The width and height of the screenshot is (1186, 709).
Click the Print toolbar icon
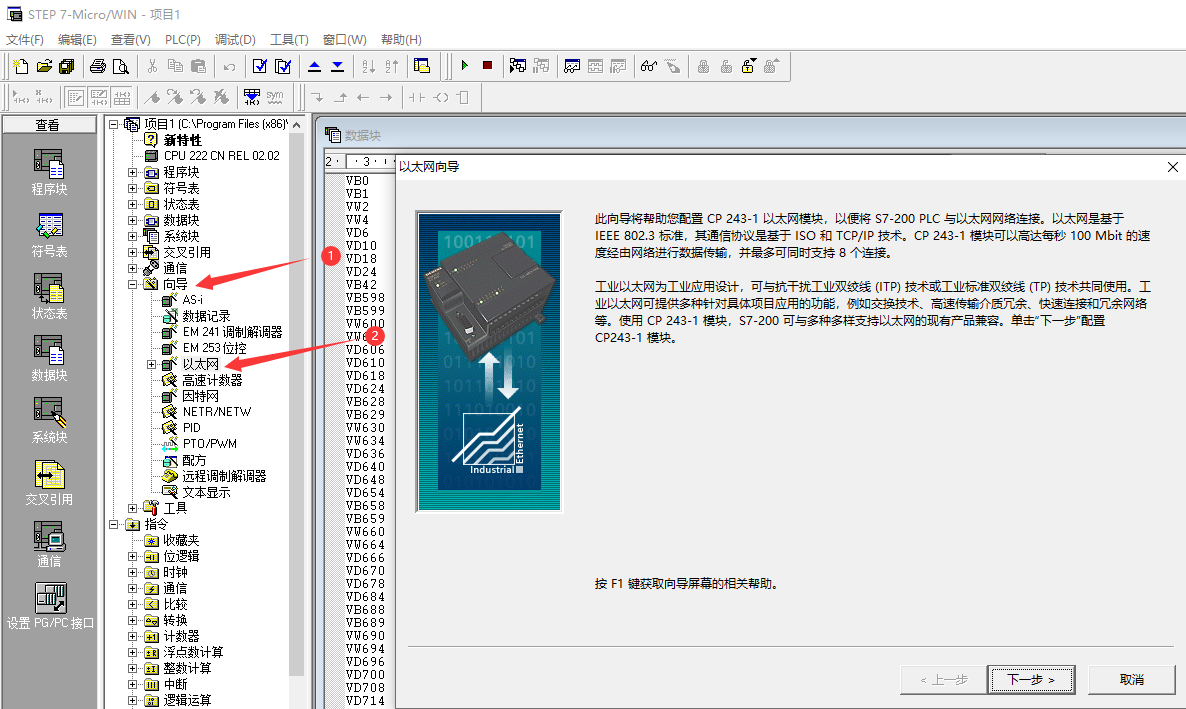coord(98,67)
